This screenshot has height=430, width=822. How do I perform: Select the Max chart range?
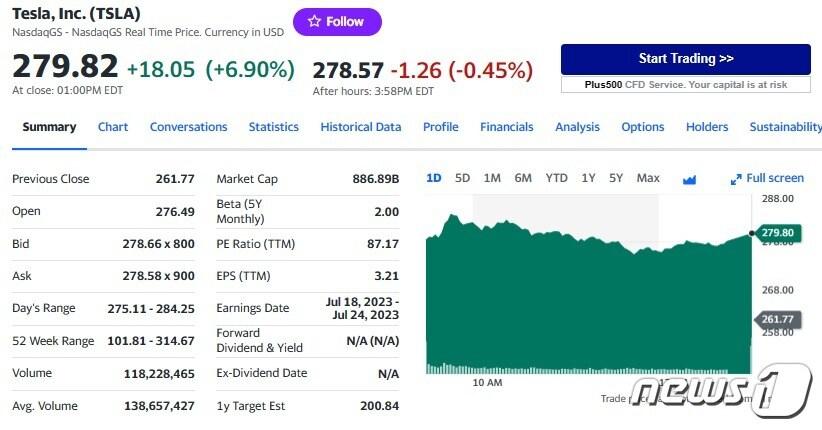pos(648,178)
